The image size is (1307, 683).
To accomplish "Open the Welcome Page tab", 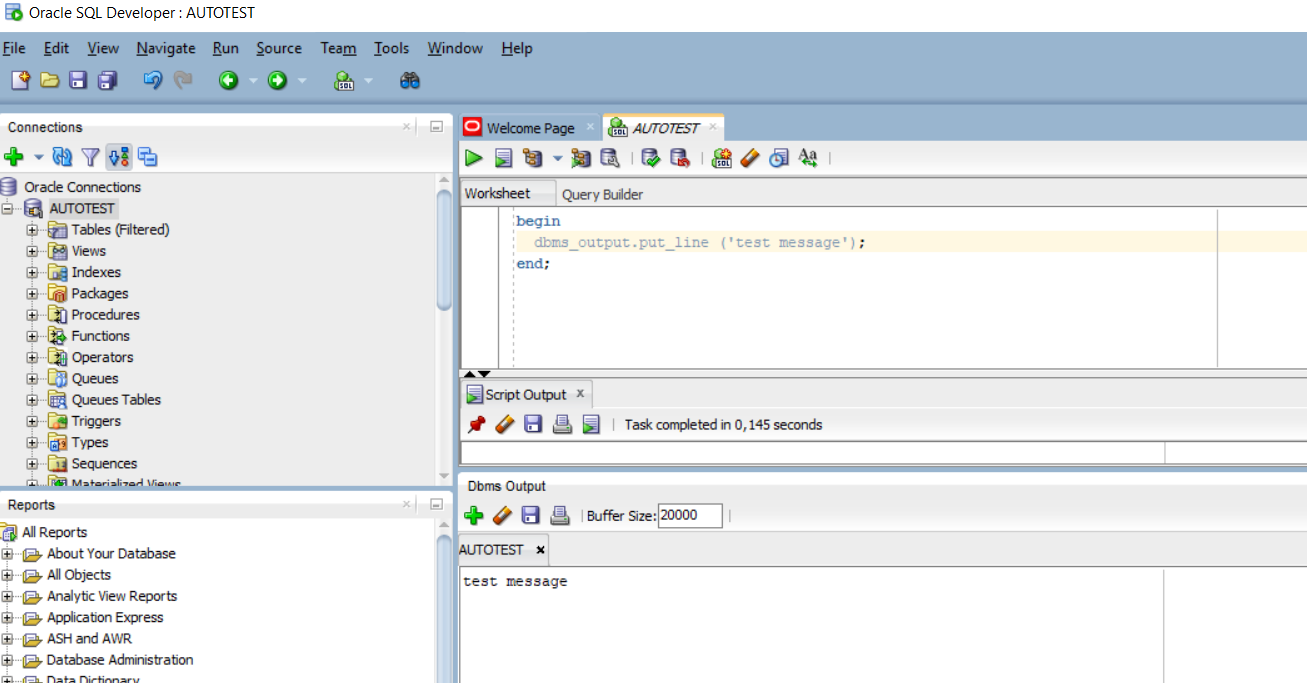I will (x=530, y=128).
